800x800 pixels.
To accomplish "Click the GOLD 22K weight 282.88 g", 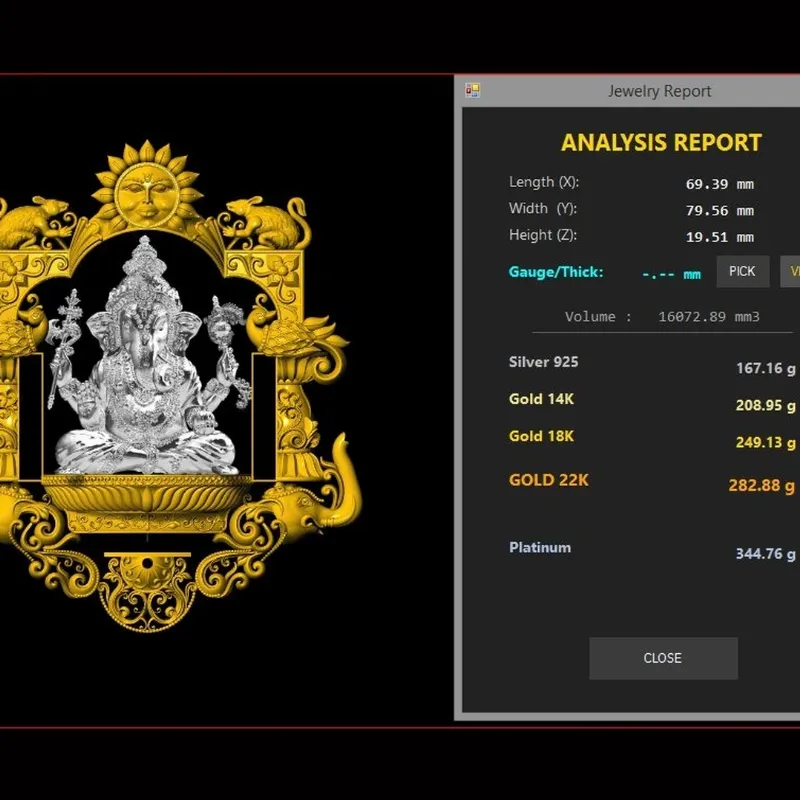I will point(761,485).
